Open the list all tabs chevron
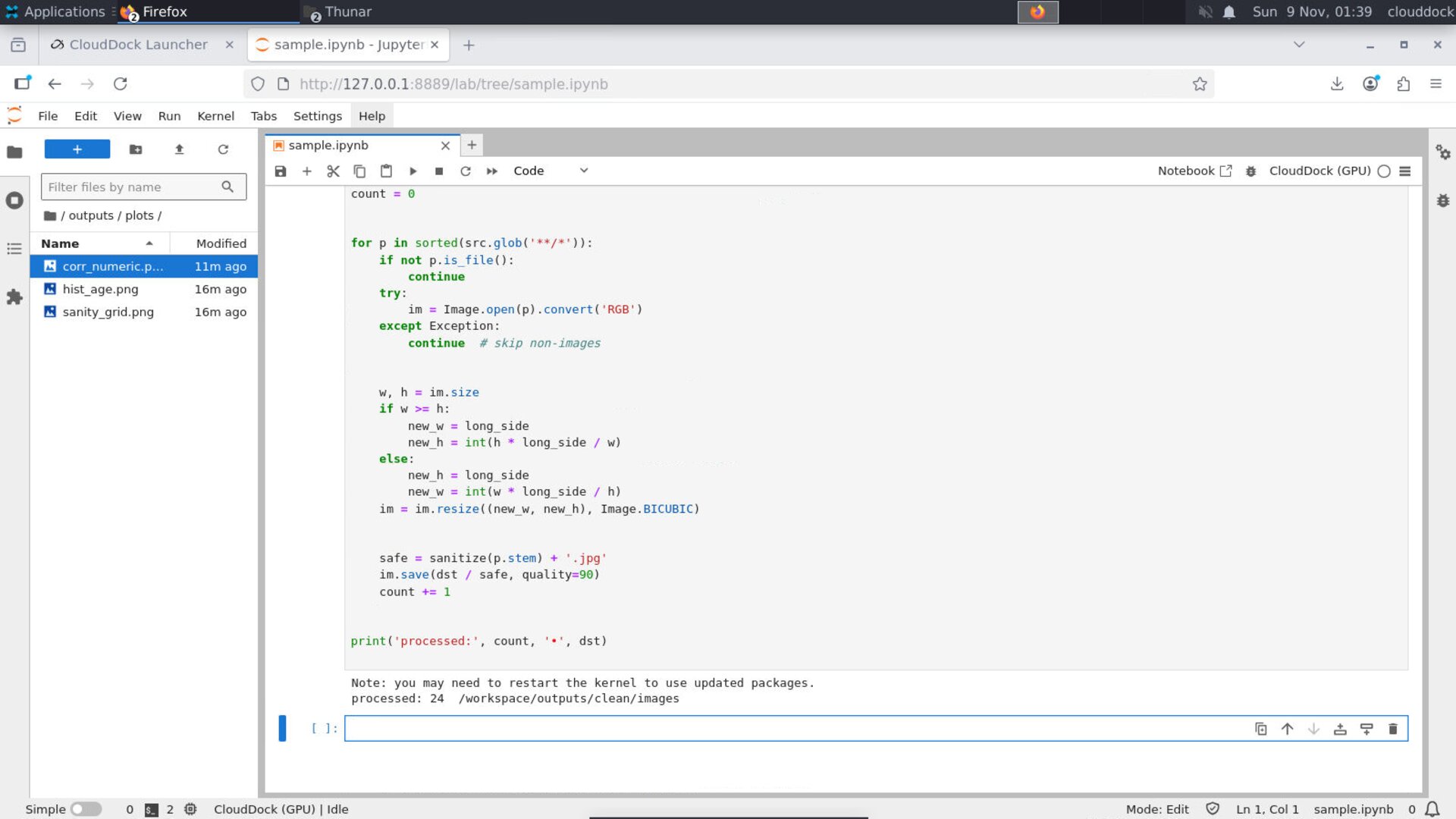Image resolution: width=1456 pixels, height=819 pixels. 1298,45
